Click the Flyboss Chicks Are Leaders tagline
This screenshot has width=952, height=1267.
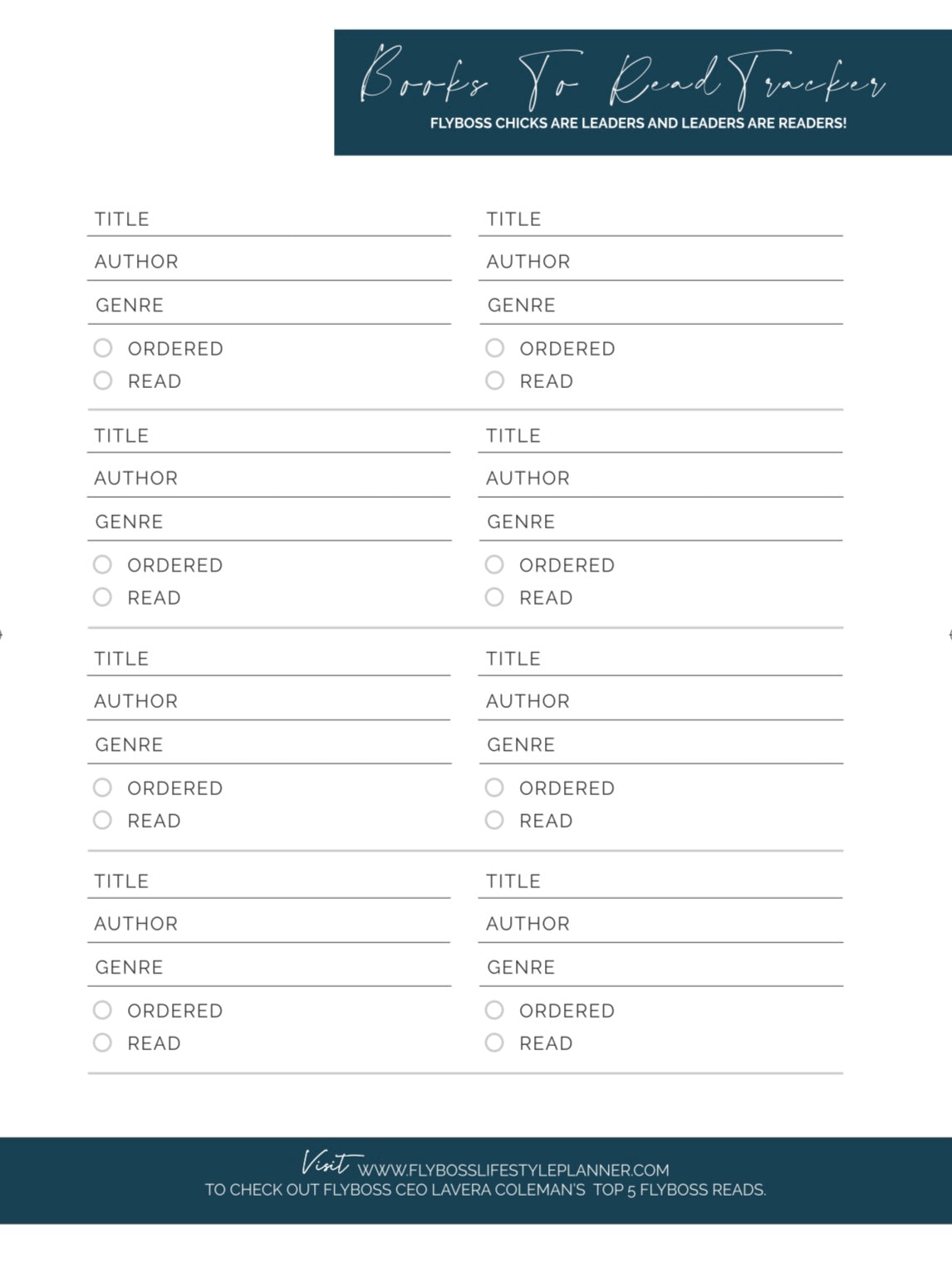click(638, 124)
